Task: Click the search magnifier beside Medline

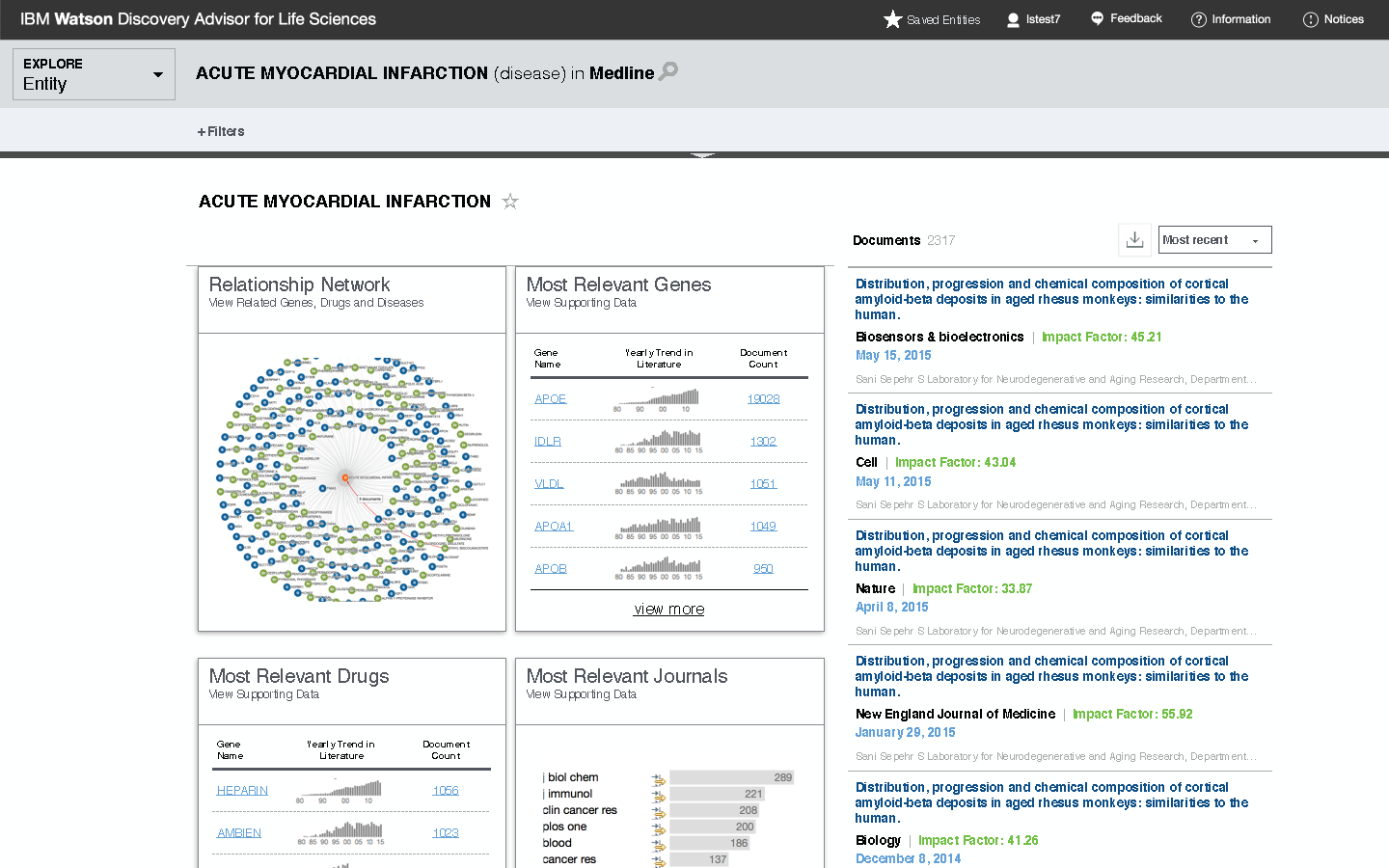Action: [668, 71]
